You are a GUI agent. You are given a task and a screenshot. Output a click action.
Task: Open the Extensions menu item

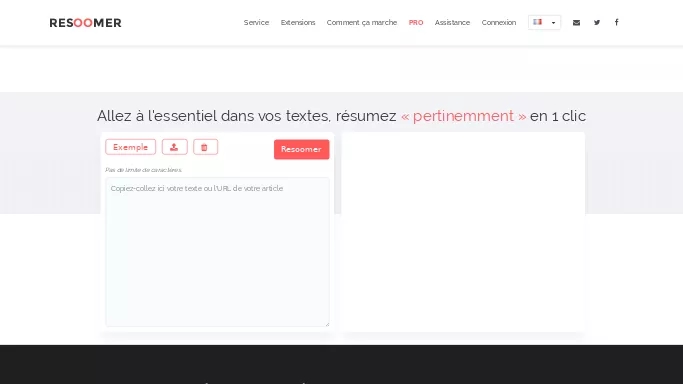pyautogui.click(x=298, y=23)
